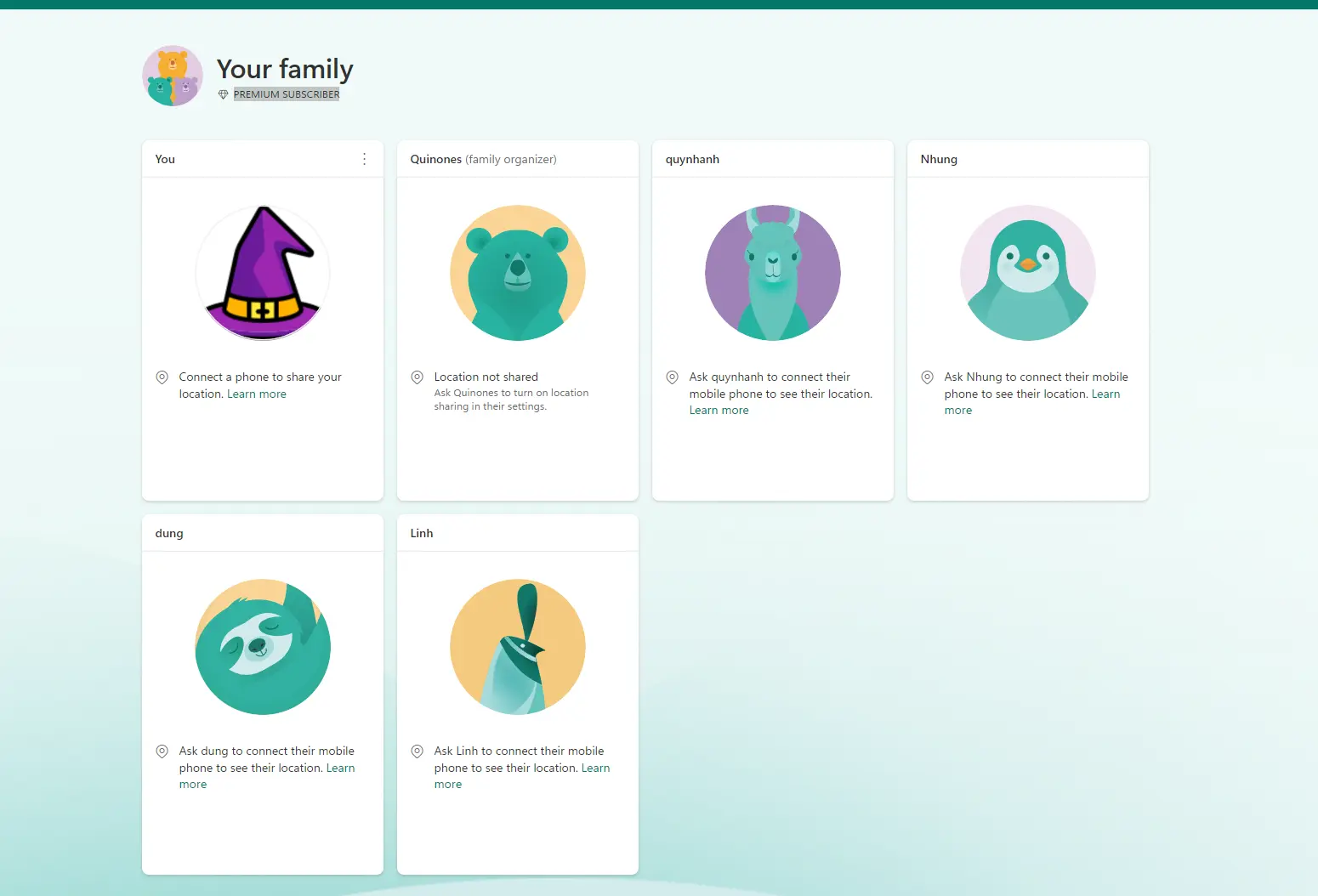Open Learn more link on the You card
This screenshot has width=1318, height=896.
coord(257,394)
